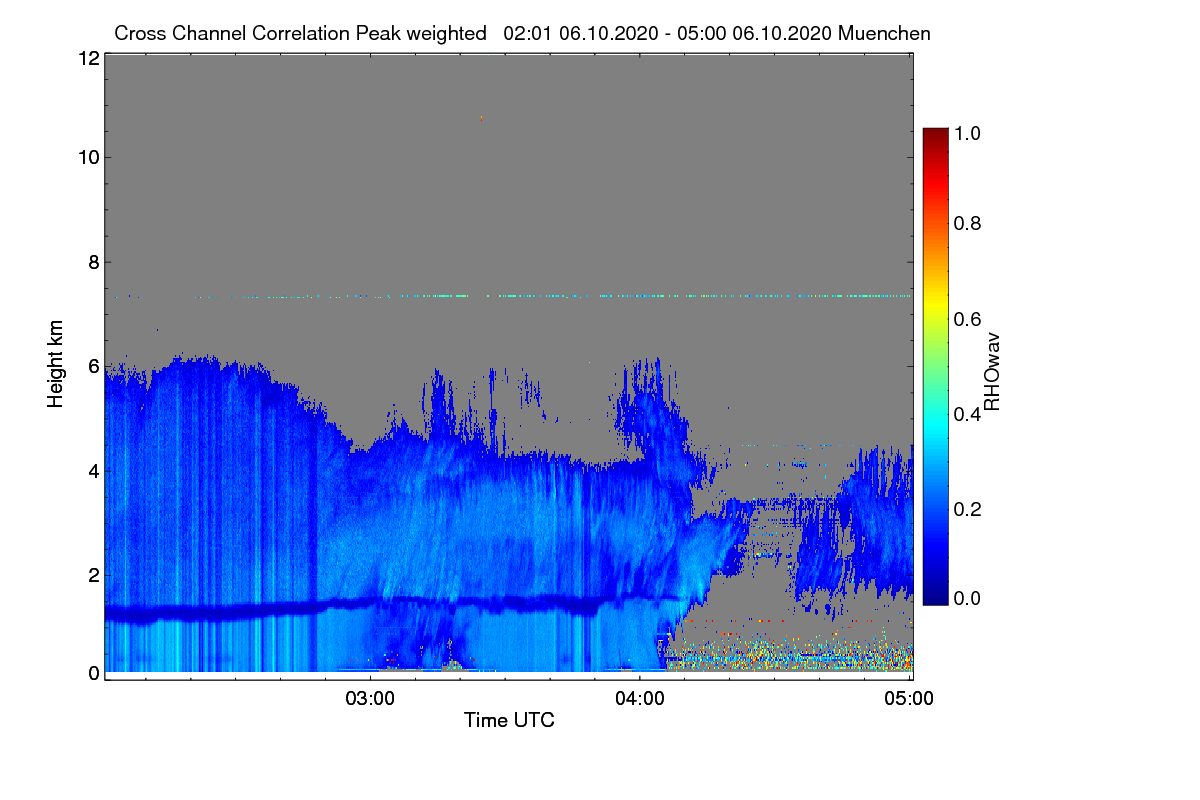Viewport: 1200px width, 800px height.
Task: Click the '03:00' time tick label
Action: pos(370,698)
